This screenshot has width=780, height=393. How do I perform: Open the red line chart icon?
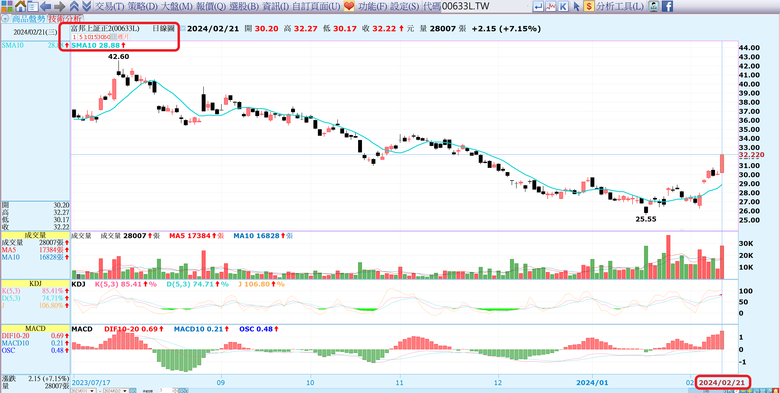pyautogui.click(x=551, y=6)
